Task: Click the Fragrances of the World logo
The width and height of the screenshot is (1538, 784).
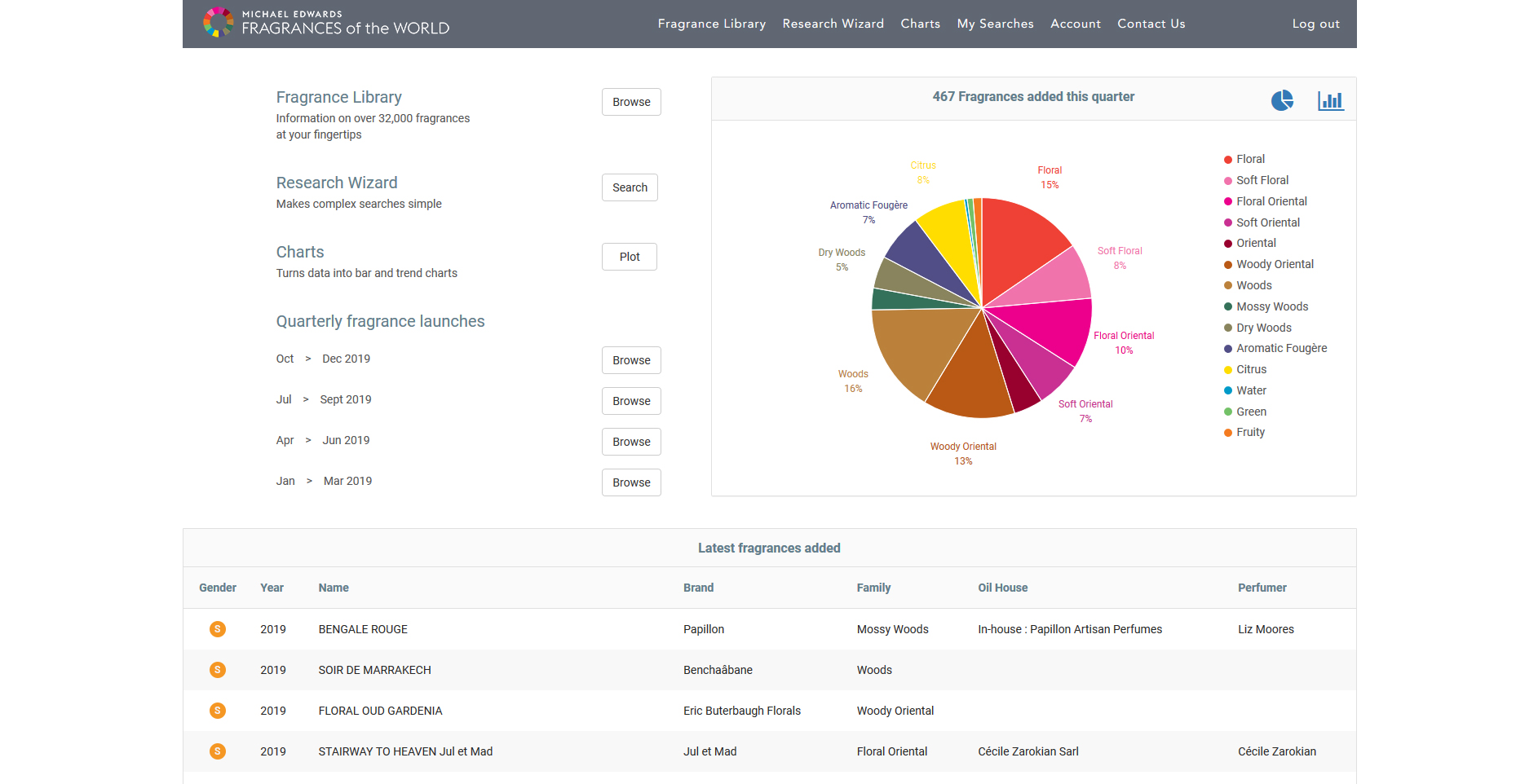Action: pos(326,23)
